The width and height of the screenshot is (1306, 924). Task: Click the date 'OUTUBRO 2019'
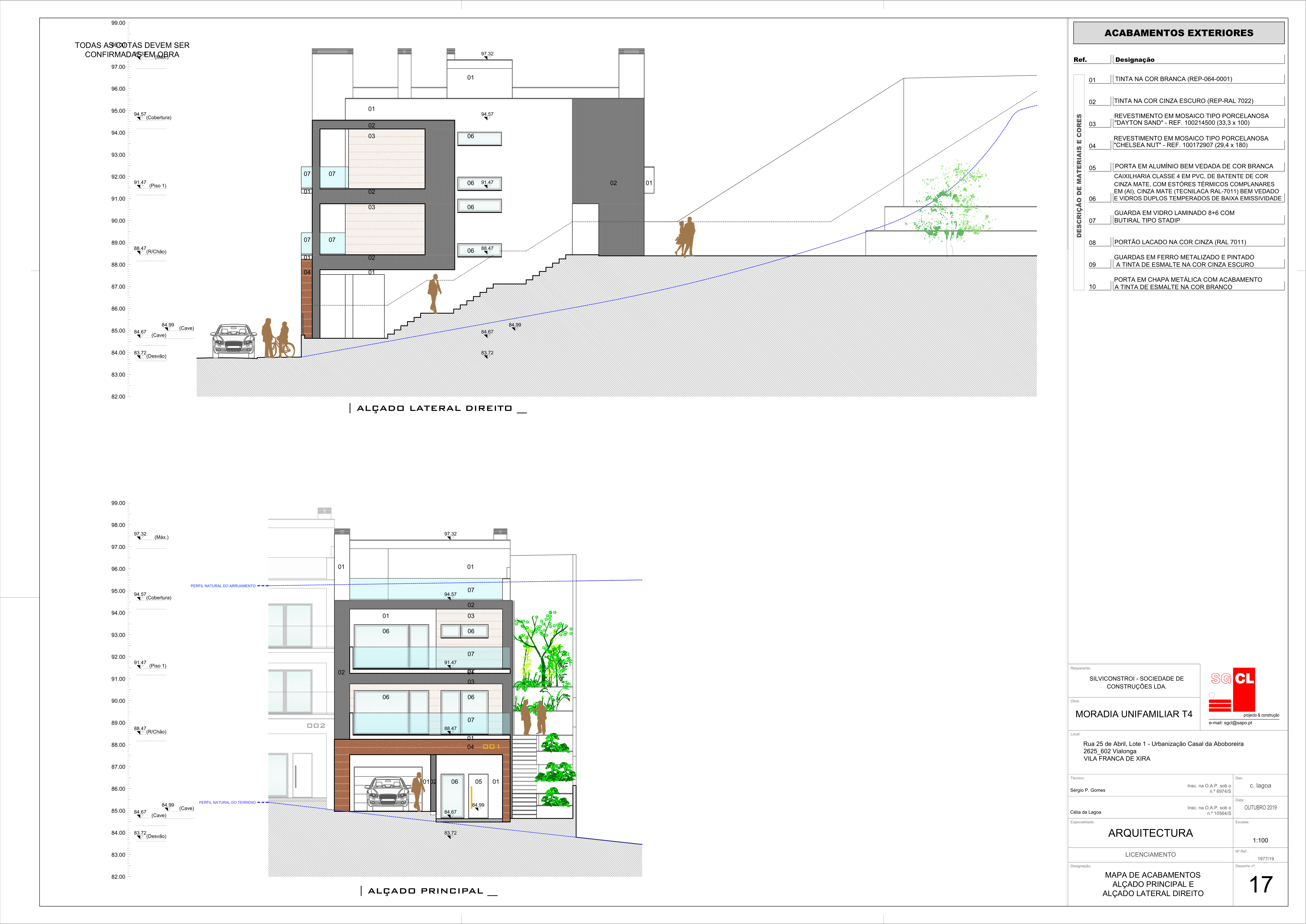click(1260, 808)
